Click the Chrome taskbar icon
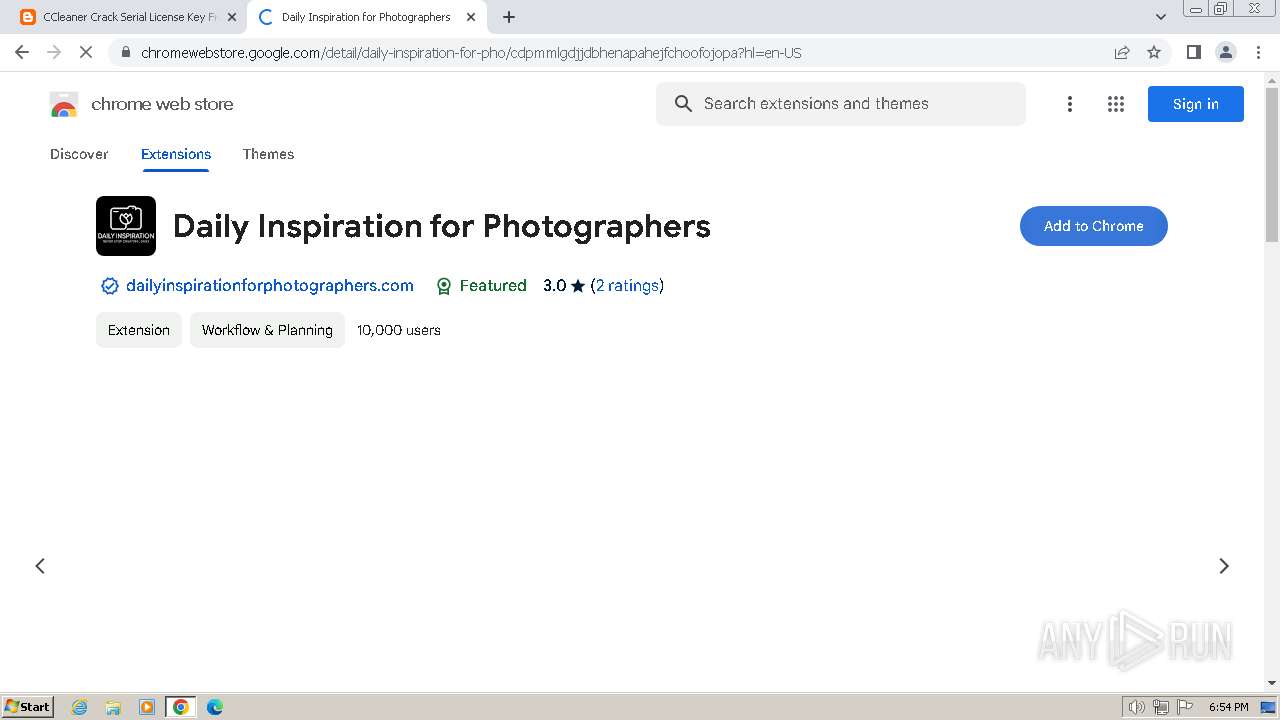Screen dimensions: 1280x720 point(181,707)
